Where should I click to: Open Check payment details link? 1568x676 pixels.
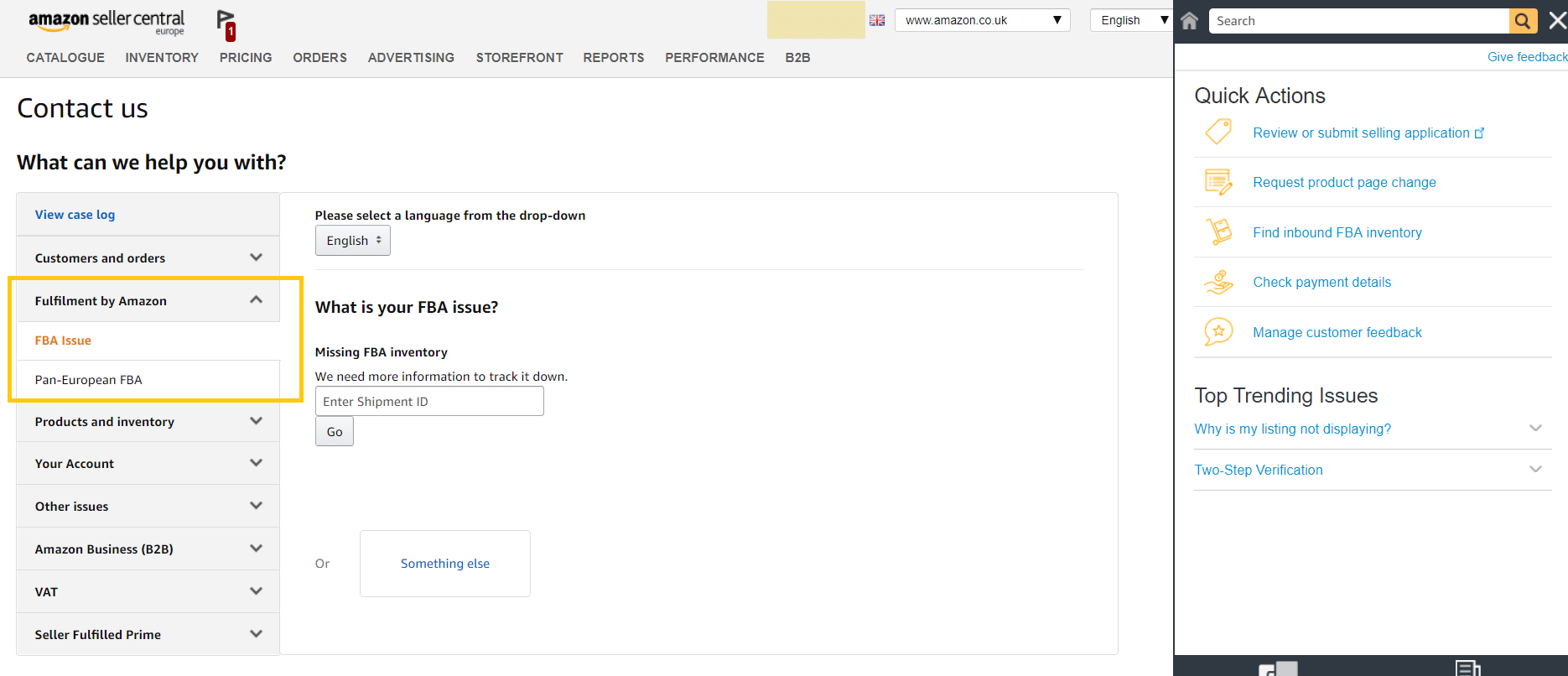coord(1321,282)
